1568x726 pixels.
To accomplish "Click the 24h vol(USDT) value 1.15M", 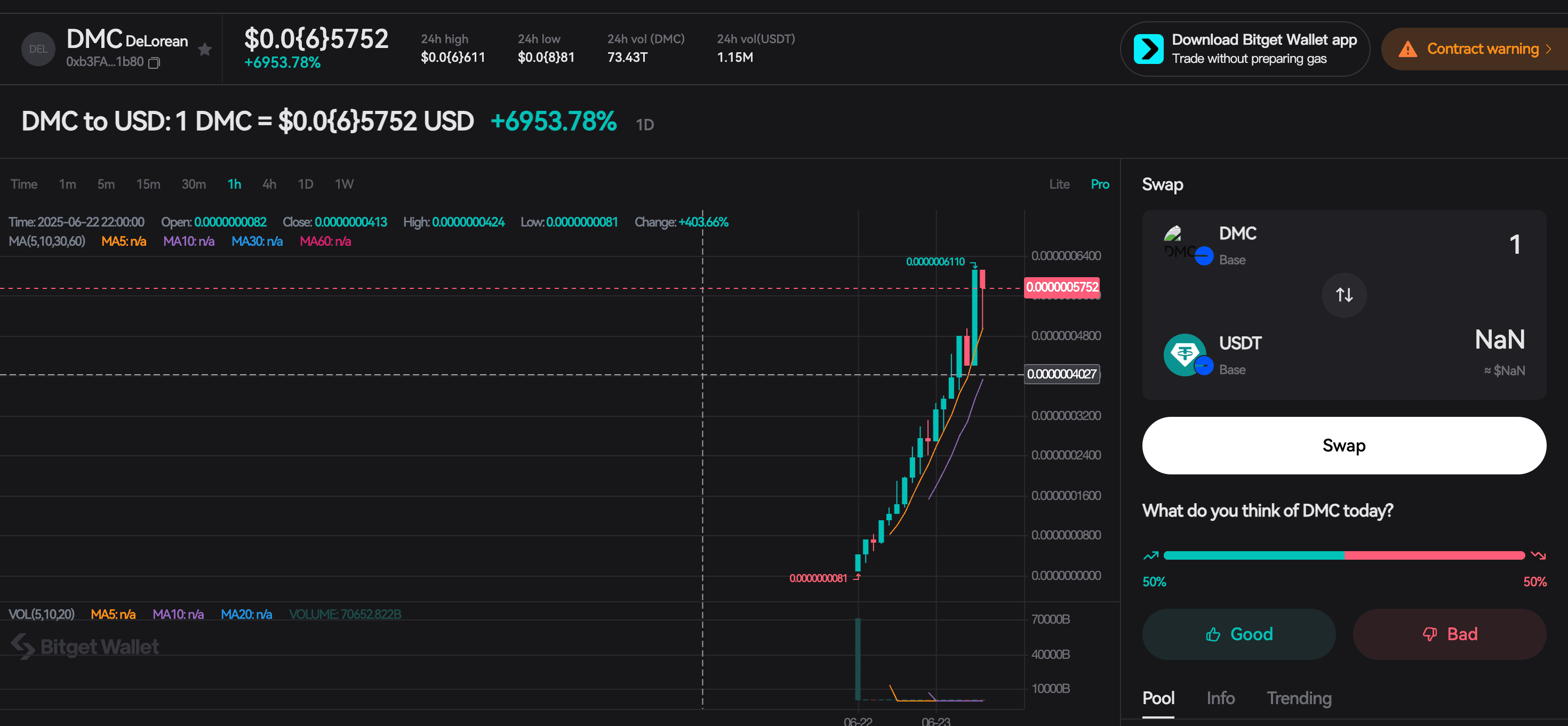I will tap(735, 57).
